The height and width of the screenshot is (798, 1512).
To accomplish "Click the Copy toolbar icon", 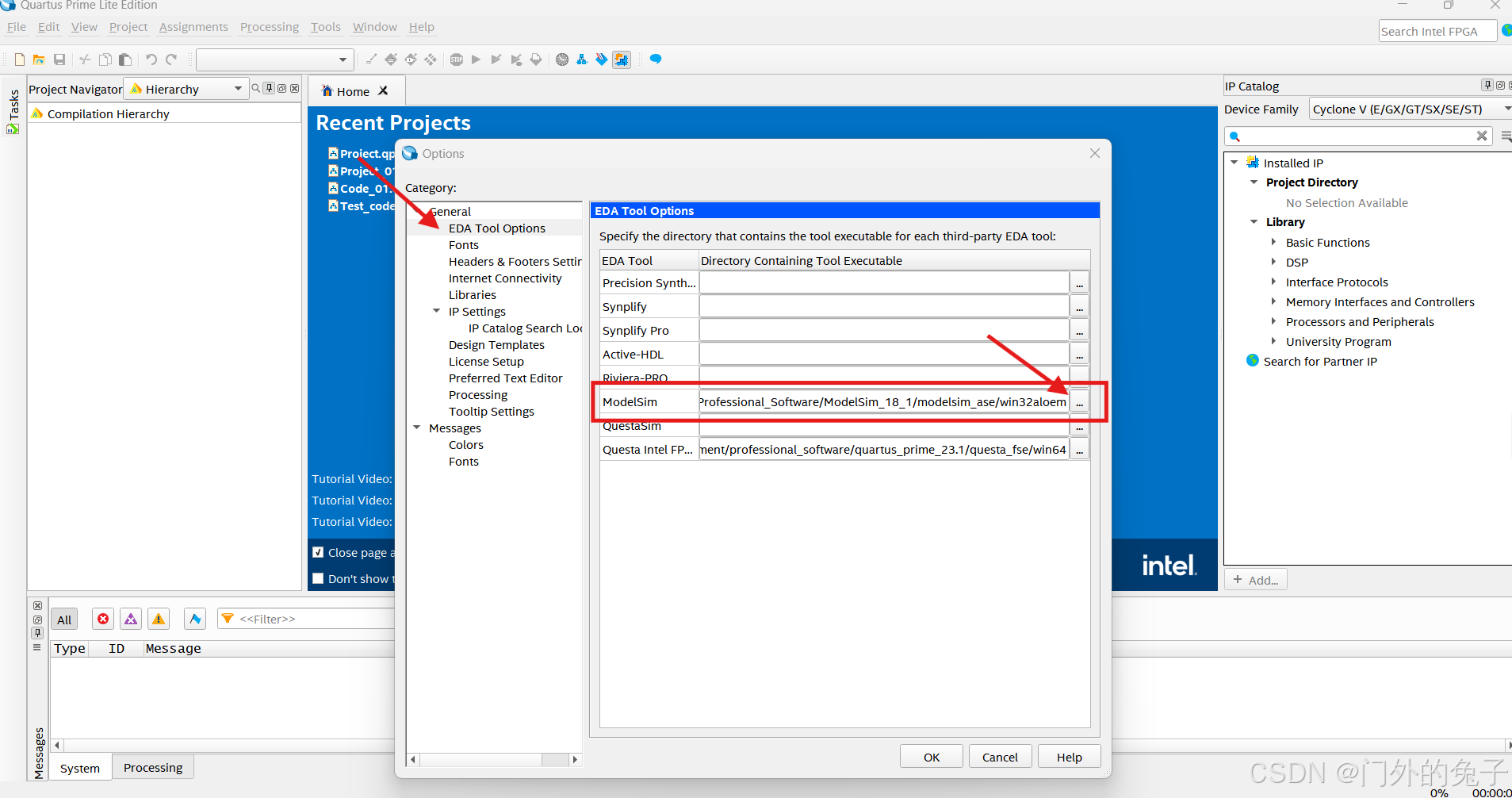I will [105, 59].
